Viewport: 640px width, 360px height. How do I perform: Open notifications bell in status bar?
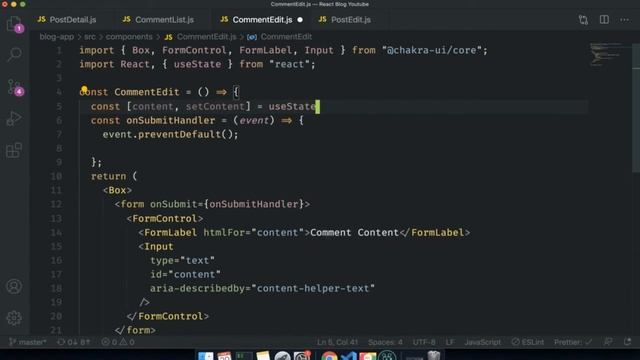pyautogui.click(x=627, y=342)
